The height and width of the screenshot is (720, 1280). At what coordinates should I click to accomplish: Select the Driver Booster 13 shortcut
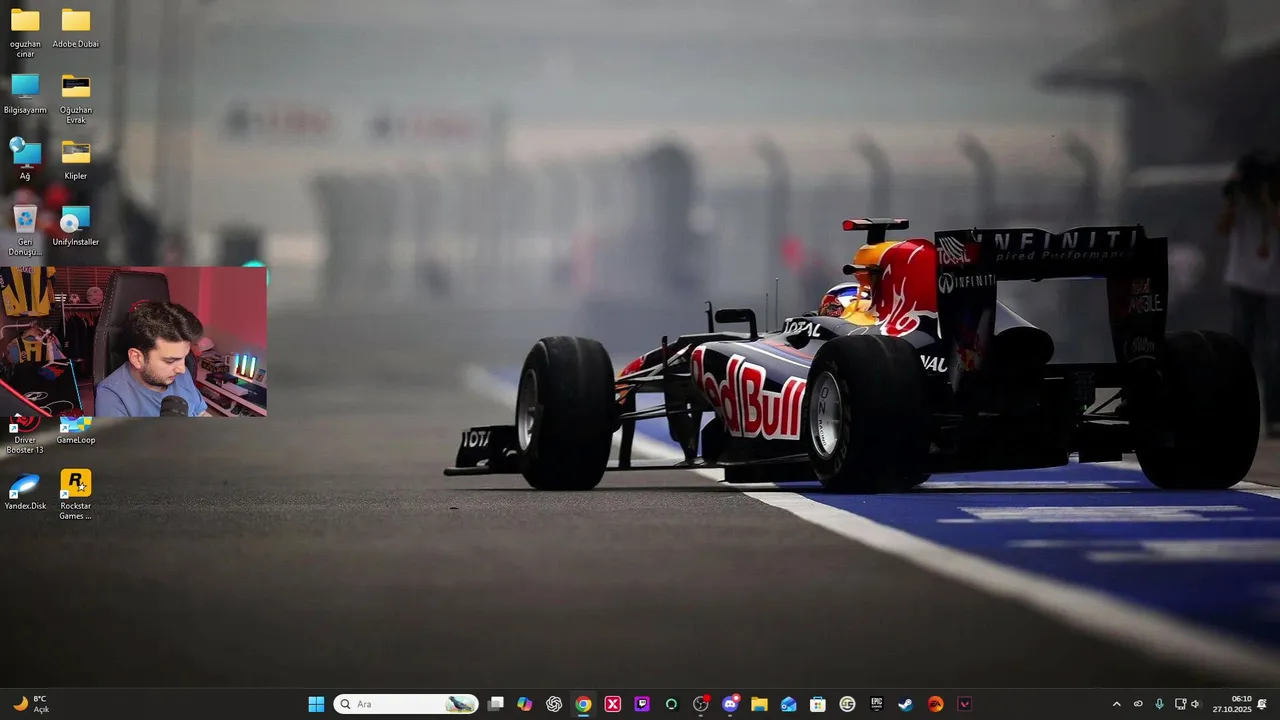[x=25, y=435]
